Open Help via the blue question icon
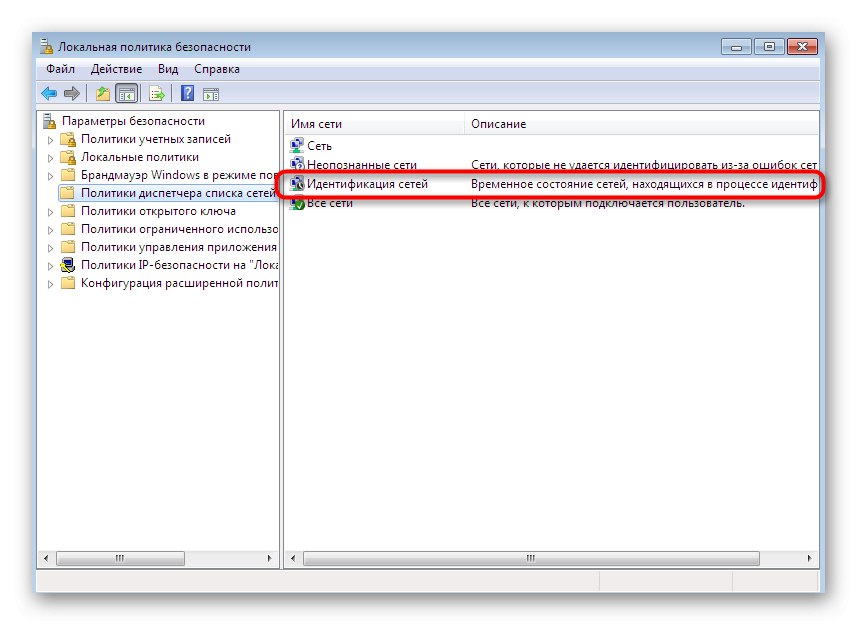 187,93
